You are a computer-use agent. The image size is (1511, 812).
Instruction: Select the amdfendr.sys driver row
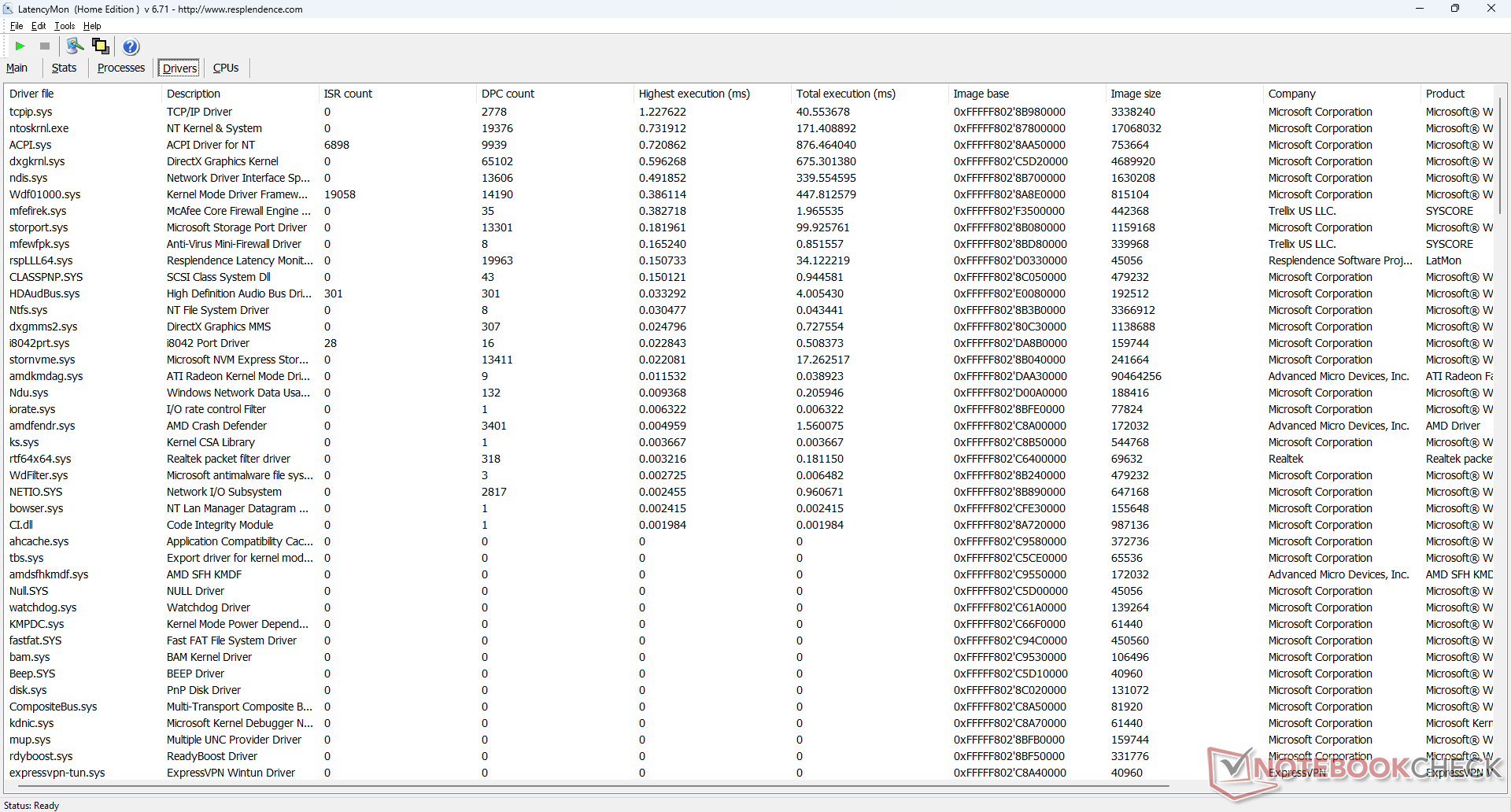point(749,426)
